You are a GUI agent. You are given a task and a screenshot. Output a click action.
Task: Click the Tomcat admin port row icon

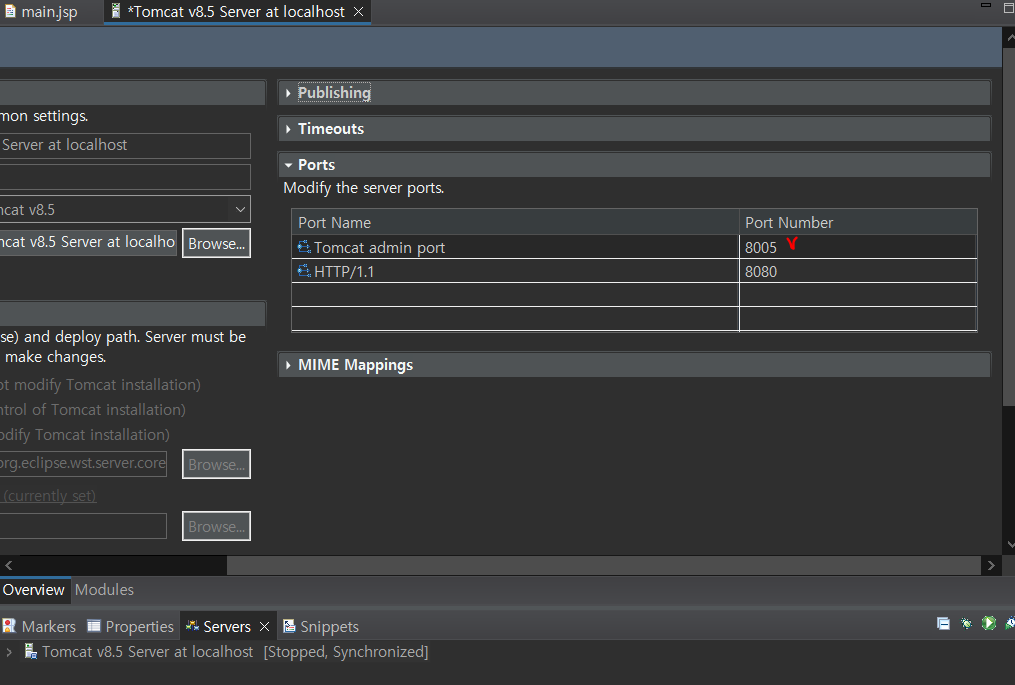[x=304, y=247]
